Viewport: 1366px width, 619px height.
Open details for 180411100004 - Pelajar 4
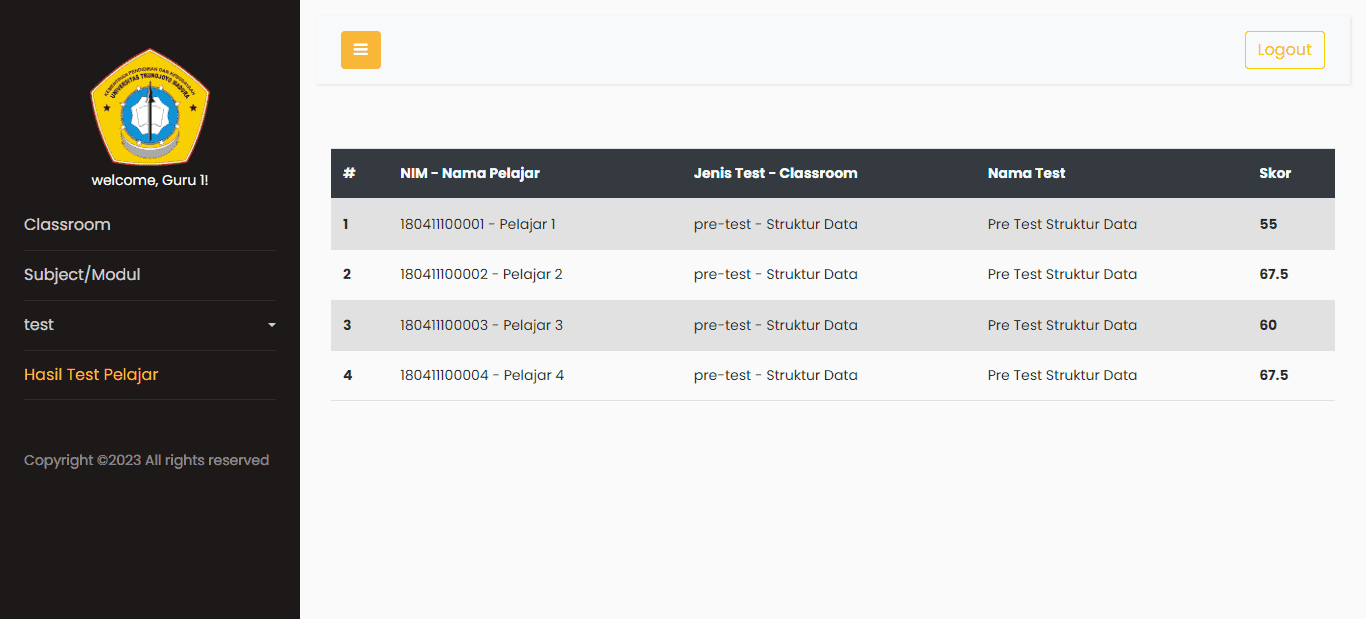pyautogui.click(x=481, y=374)
